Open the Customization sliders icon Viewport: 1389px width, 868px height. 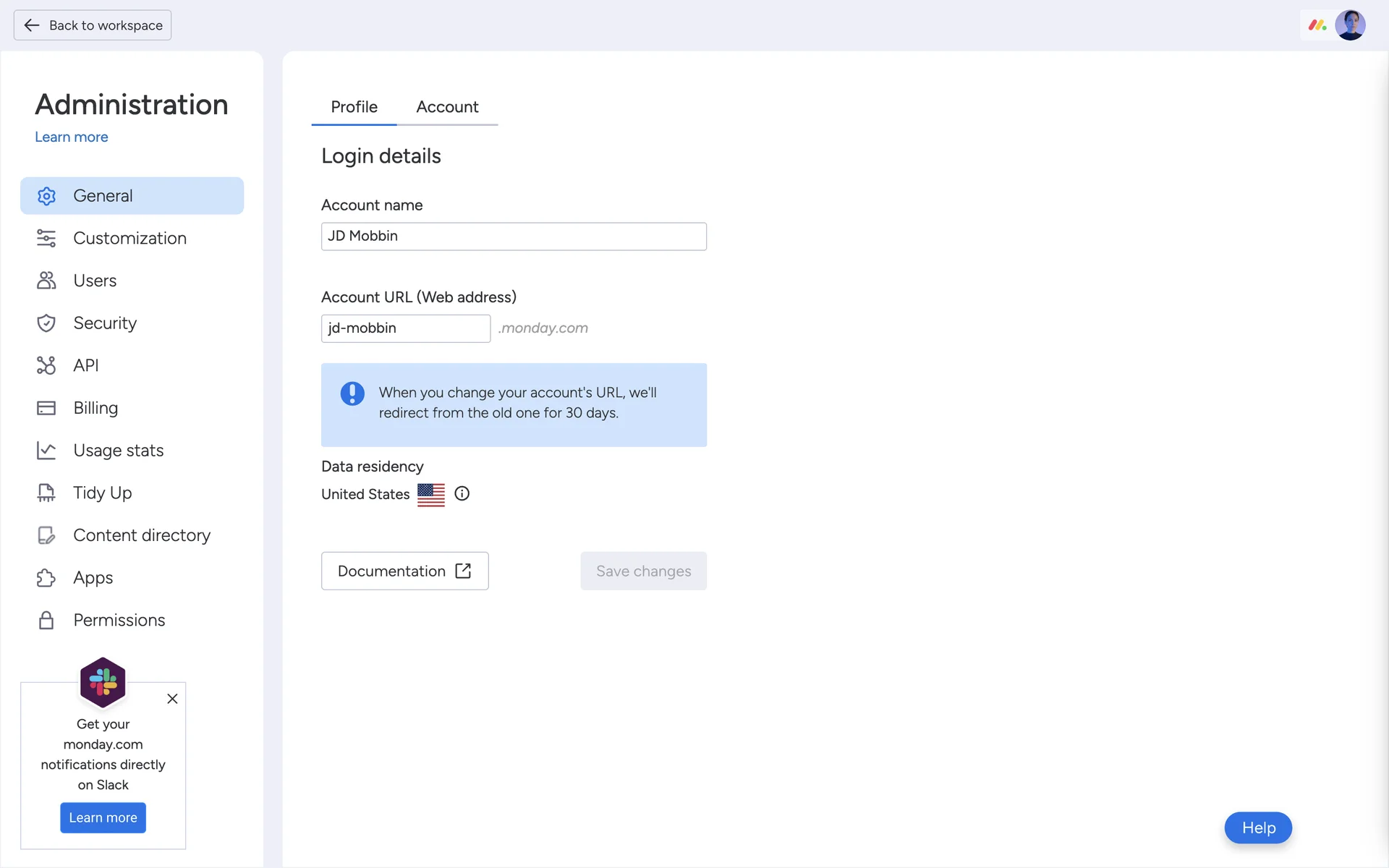coord(46,238)
